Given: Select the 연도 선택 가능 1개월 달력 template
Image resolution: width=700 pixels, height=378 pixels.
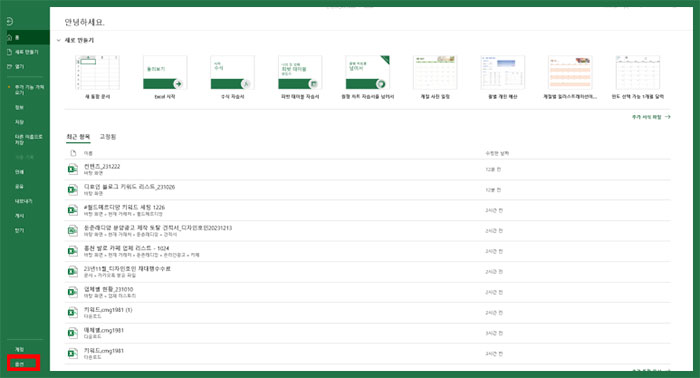Looking at the screenshot, I should [638, 77].
